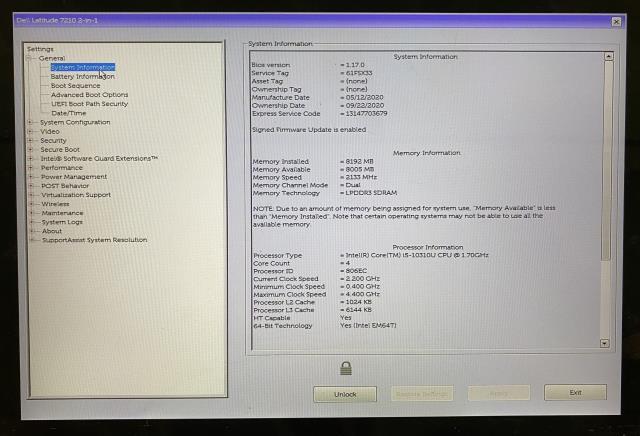Viewport: 640px width, 436px height.
Task: Select Intel Software Guard Extensions category
Action: tap(99, 158)
